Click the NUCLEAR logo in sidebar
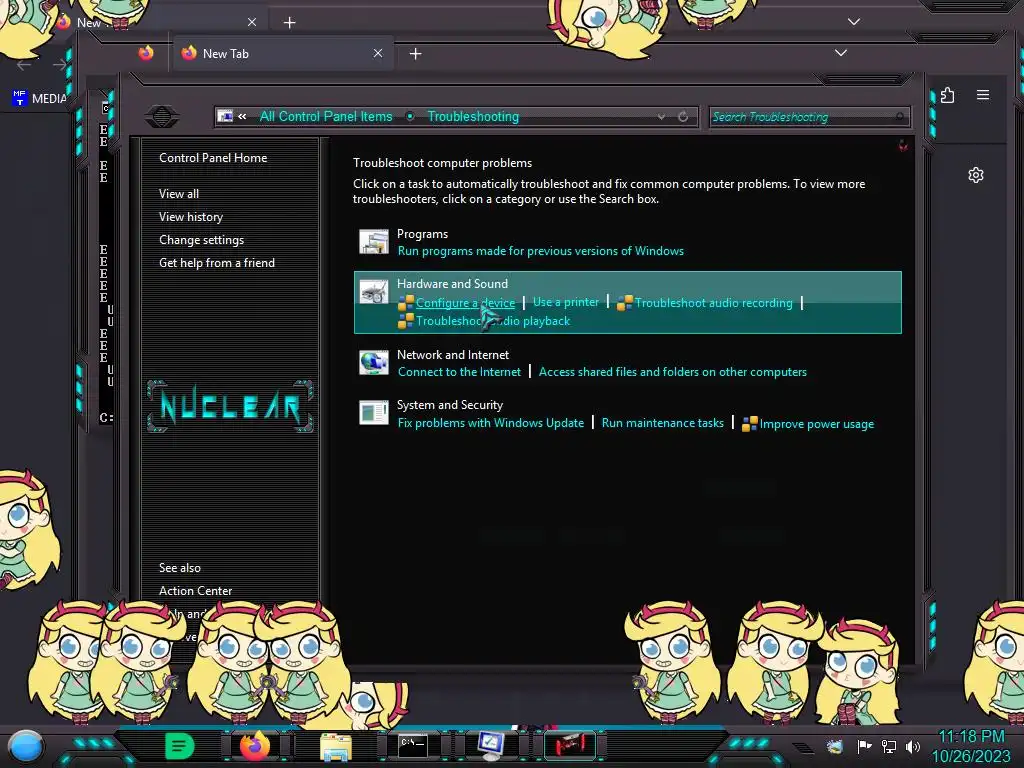The height and width of the screenshot is (768, 1024). (230, 406)
